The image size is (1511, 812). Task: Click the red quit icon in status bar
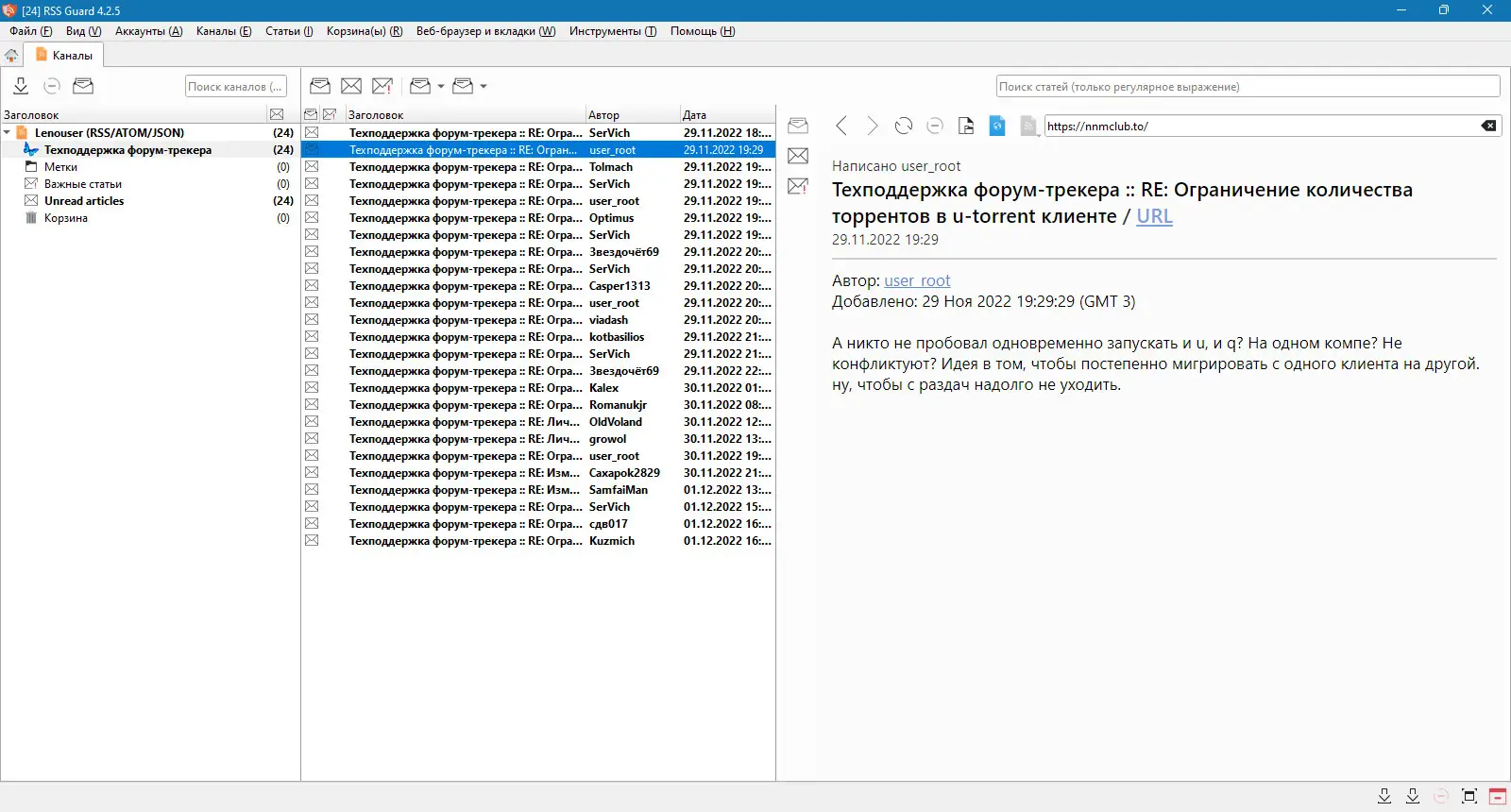(1497, 796)
